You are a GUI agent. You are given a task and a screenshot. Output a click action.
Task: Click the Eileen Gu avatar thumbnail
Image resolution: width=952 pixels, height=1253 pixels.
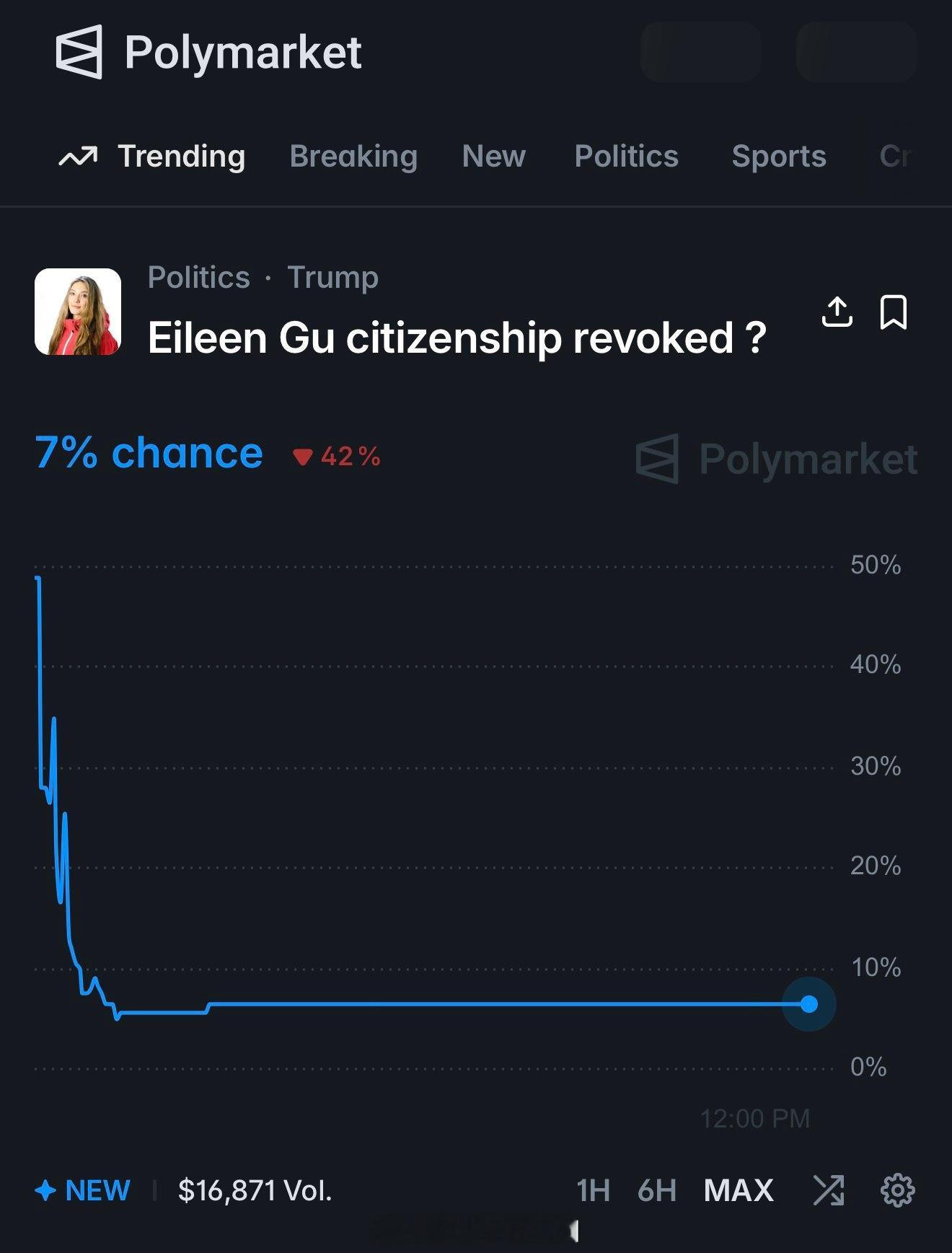coord(81,313)
